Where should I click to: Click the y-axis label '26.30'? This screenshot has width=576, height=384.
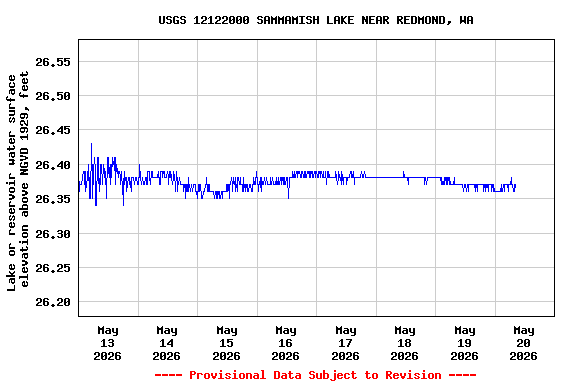pyautogui.click(x=53, y=234)
